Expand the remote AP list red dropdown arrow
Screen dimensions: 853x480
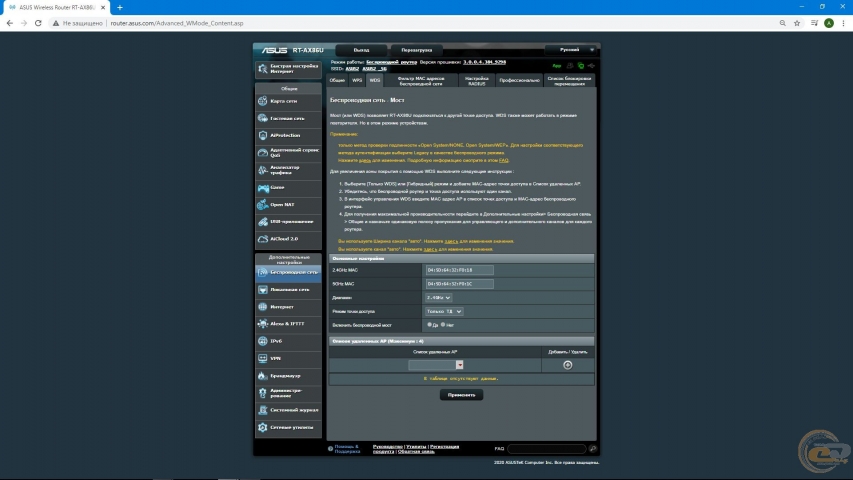(x=460, y=365)
